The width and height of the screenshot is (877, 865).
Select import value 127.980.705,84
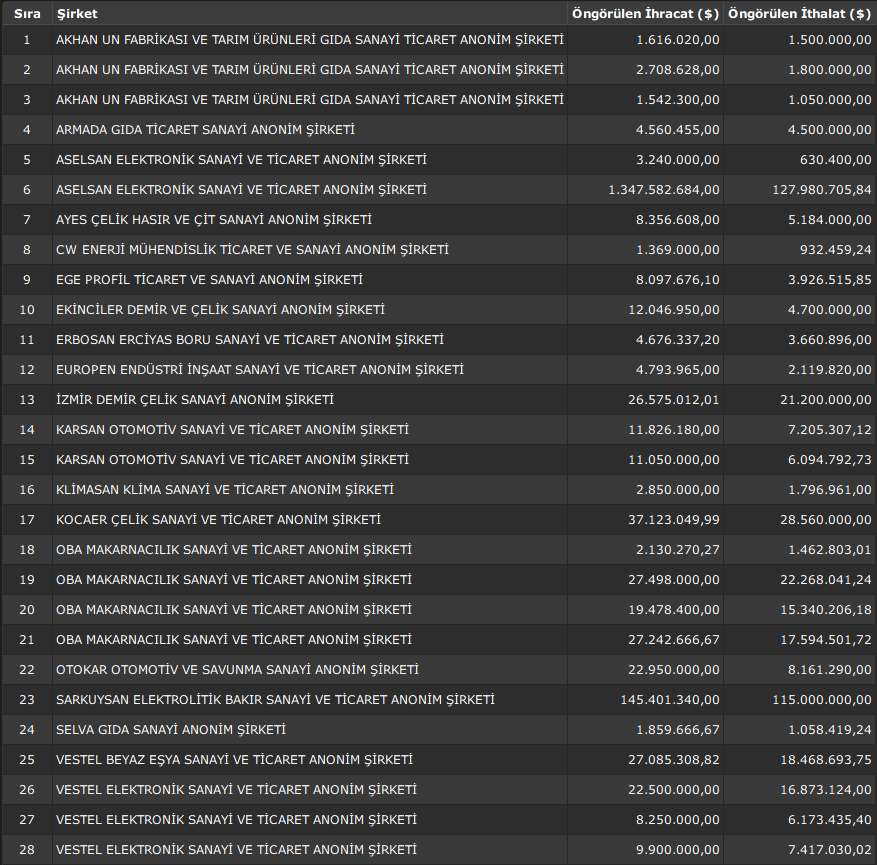tap(822, 190)
